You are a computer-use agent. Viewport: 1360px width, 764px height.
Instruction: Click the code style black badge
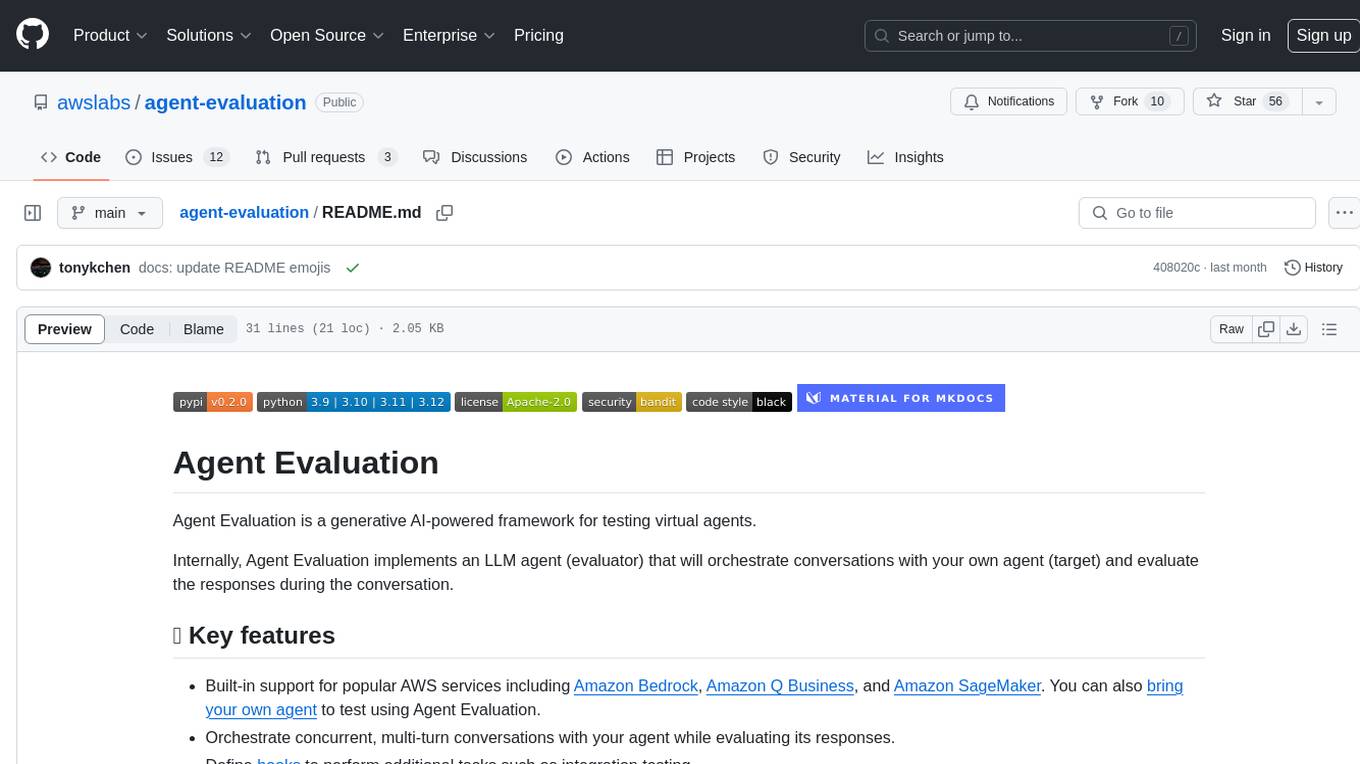pyautogui.click(x=739, y=402)
